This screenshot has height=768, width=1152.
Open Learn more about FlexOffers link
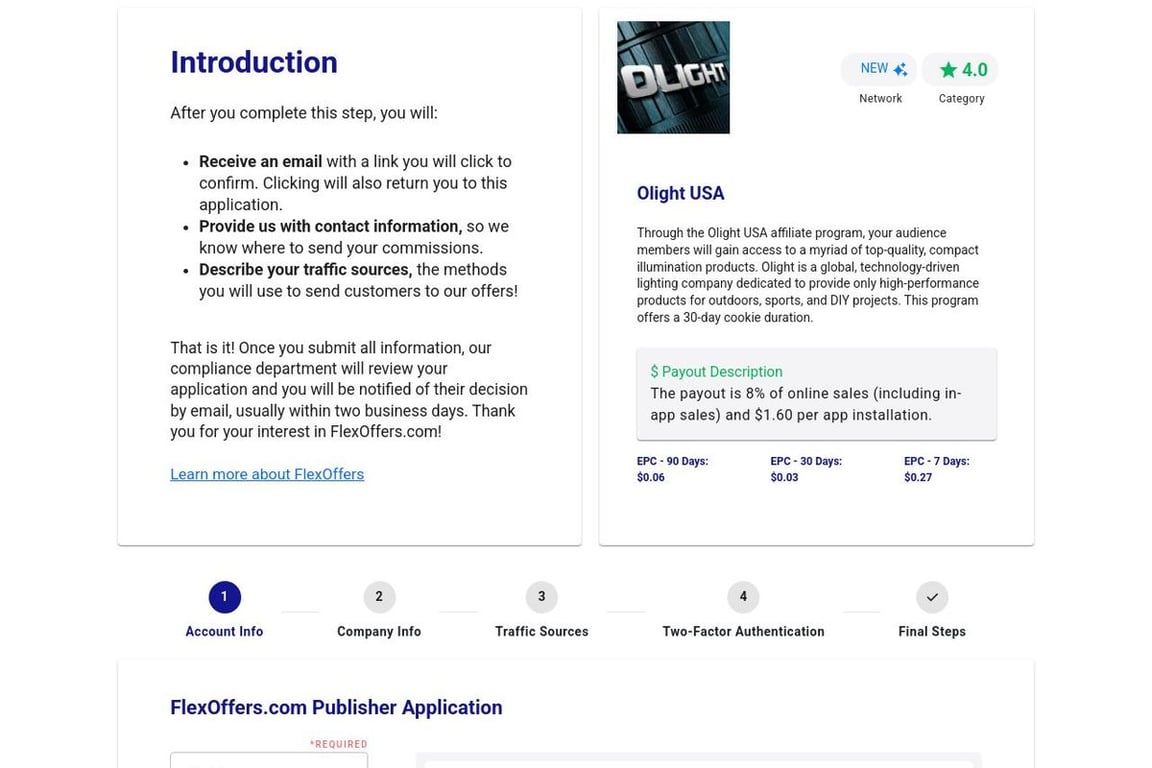coord(267,474)
